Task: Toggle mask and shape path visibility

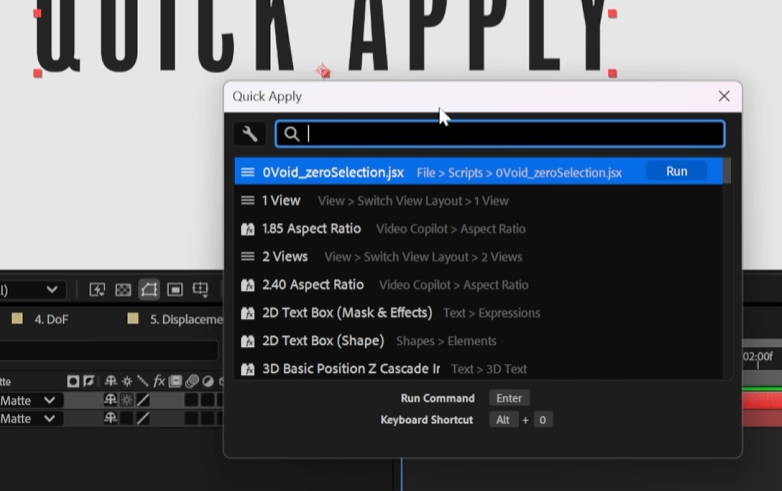Action: tap(149, 290)
